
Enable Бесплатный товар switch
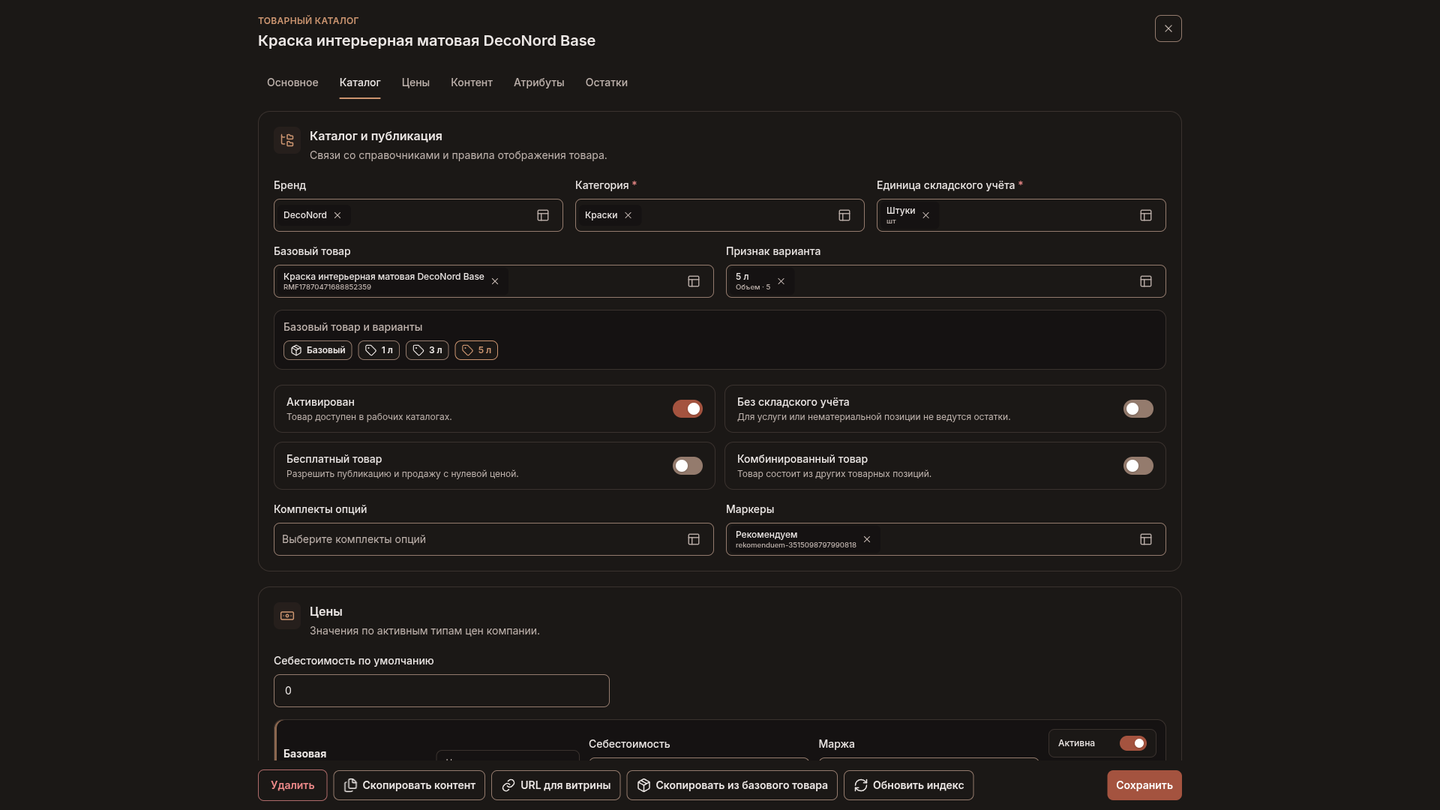coord(687,465)
